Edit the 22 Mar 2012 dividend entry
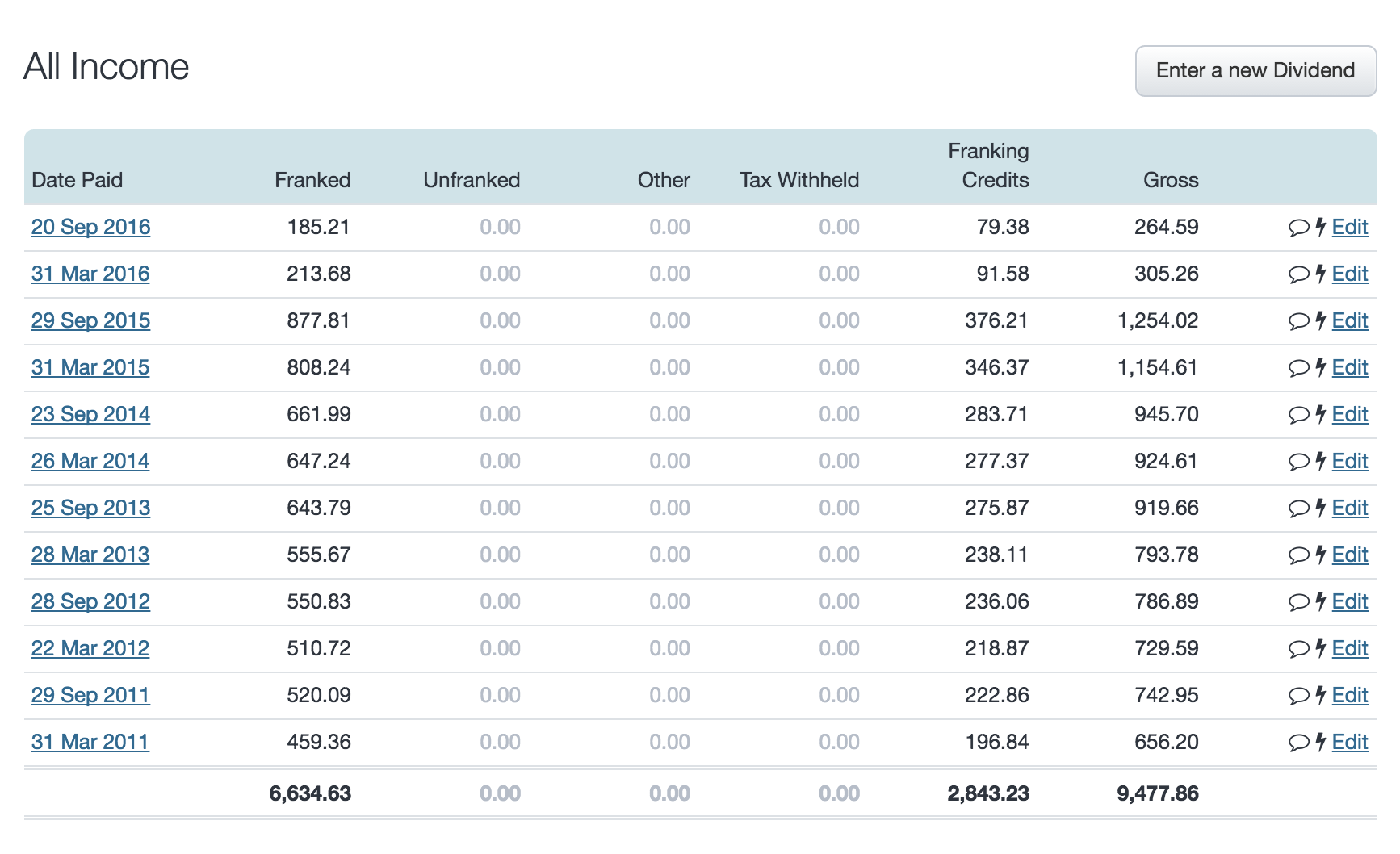 pos(1351,648)
